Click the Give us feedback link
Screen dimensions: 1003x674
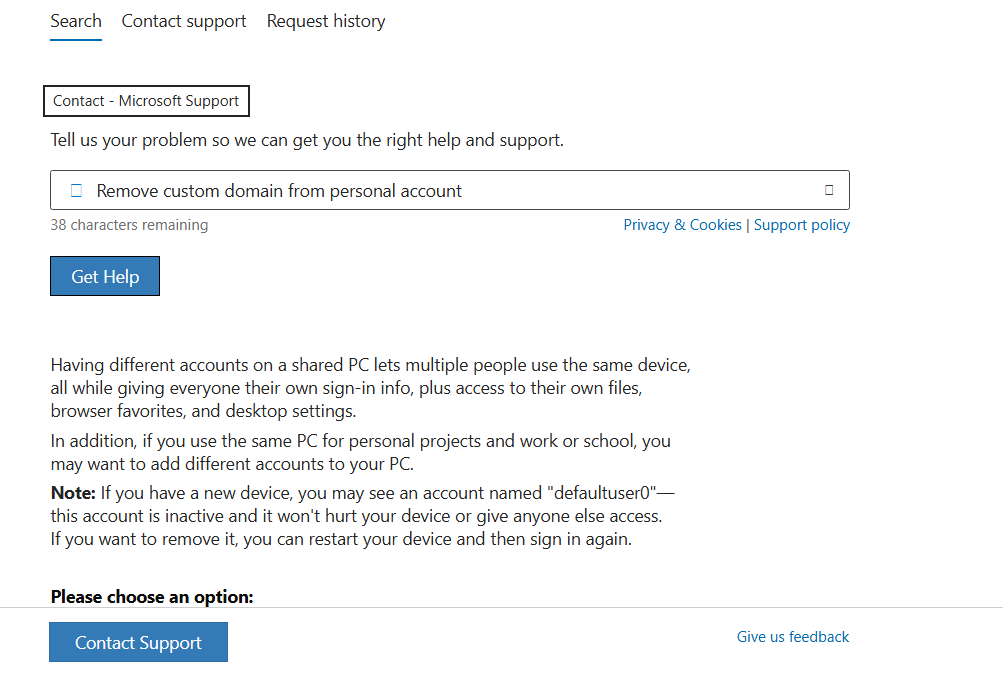pyautogui.click(x=793, y=637)
